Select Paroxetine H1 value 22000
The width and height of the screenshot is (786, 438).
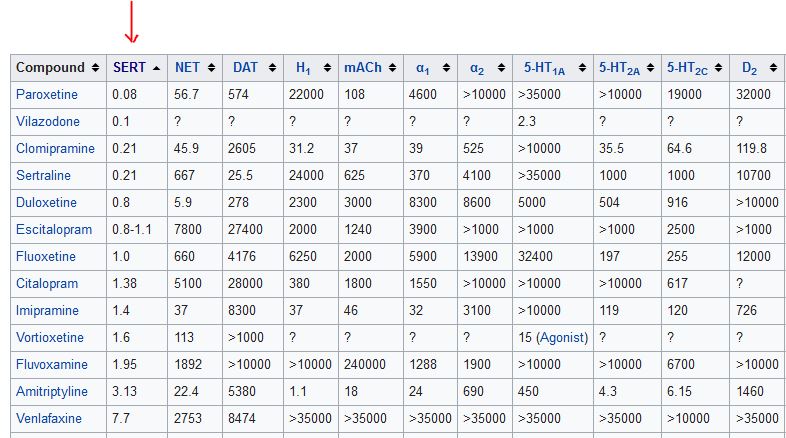coord(306,95)
